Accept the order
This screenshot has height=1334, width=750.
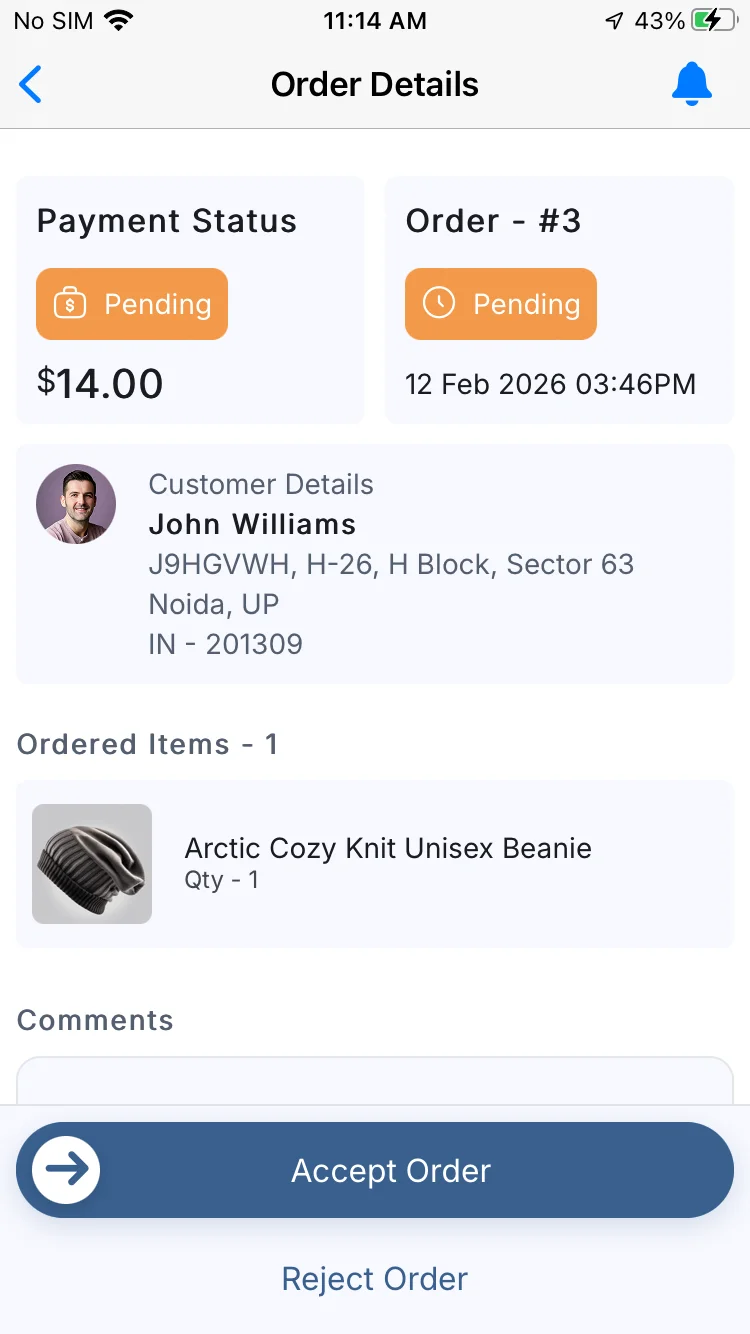click(391, 1170)
